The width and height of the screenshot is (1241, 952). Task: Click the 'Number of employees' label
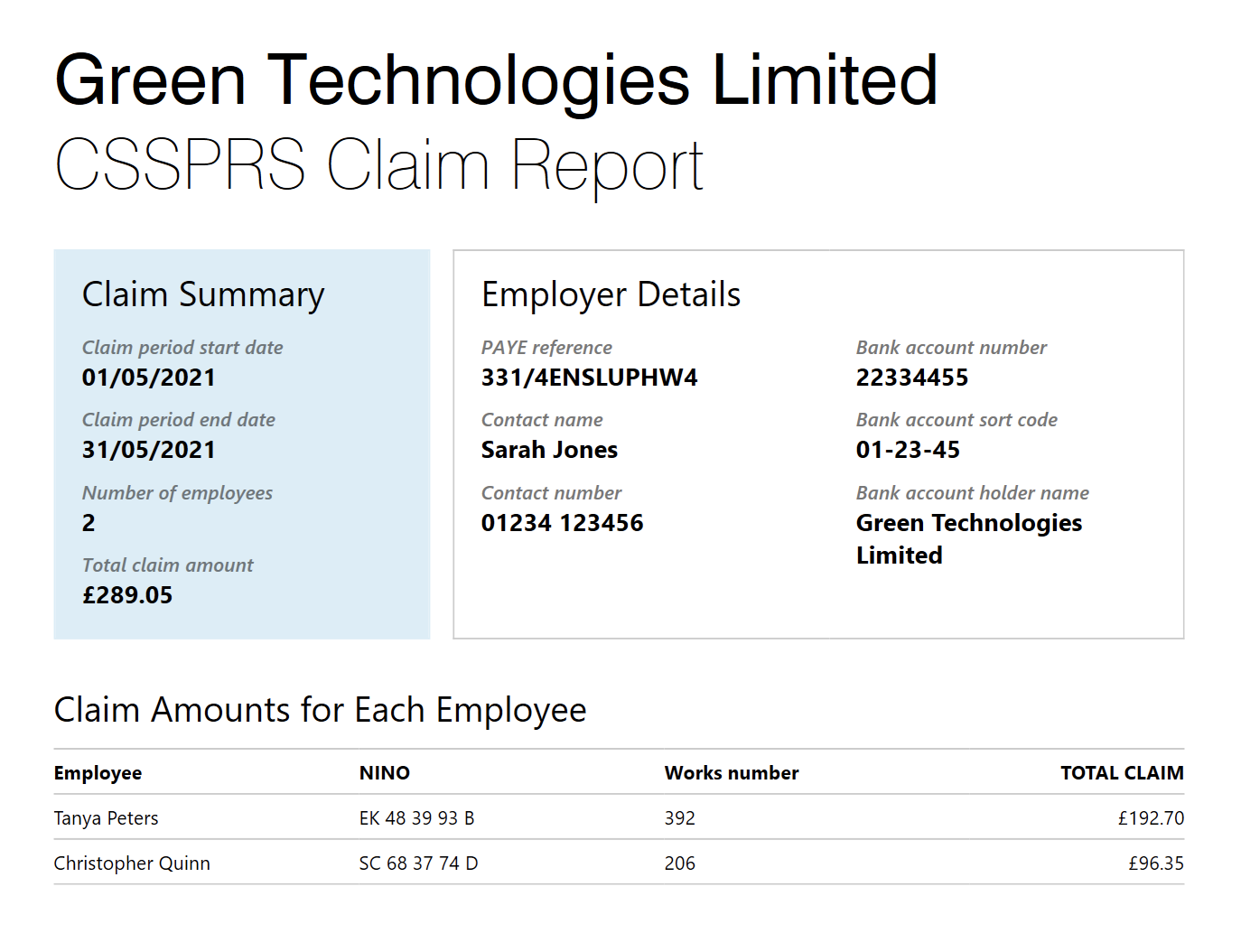pos(177,493)
